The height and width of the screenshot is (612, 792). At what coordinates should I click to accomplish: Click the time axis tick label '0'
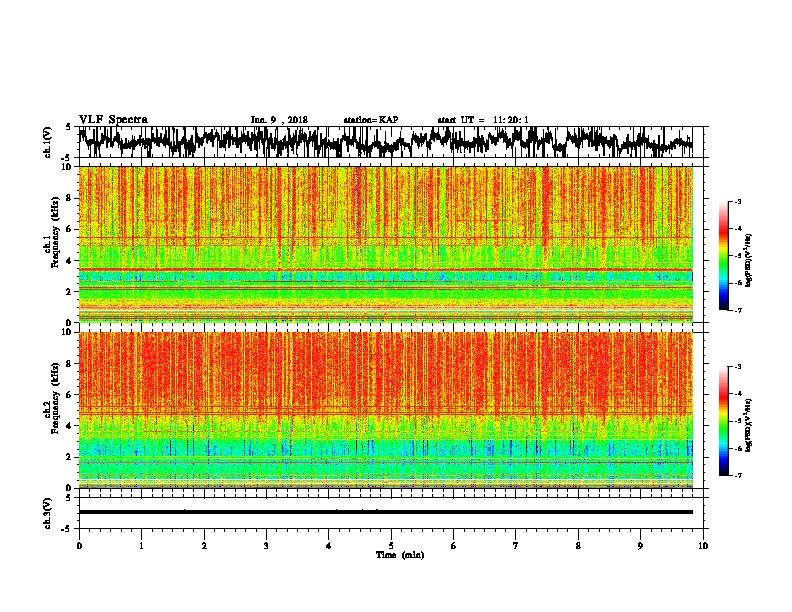click(79, 546)
